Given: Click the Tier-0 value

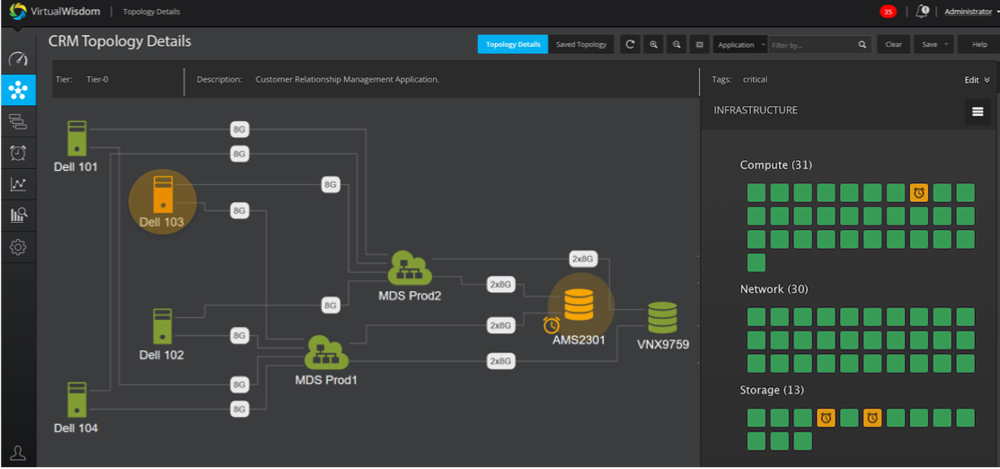Looking at the screenshot, I should tap(98, 80).
